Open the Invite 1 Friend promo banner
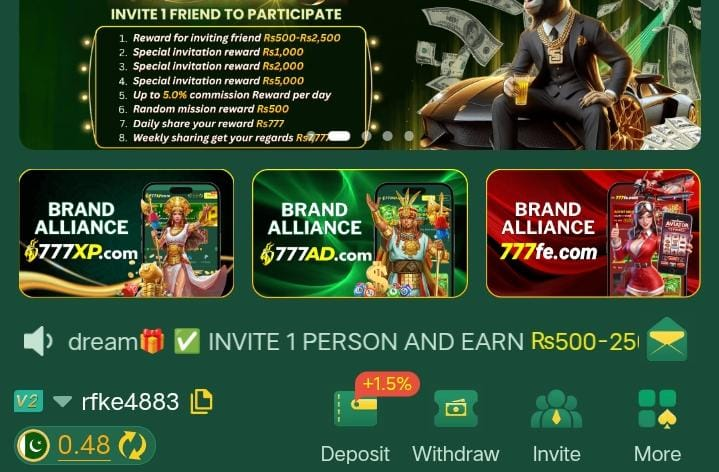Screen dimensions: 719x472 (x=360, y=75)
